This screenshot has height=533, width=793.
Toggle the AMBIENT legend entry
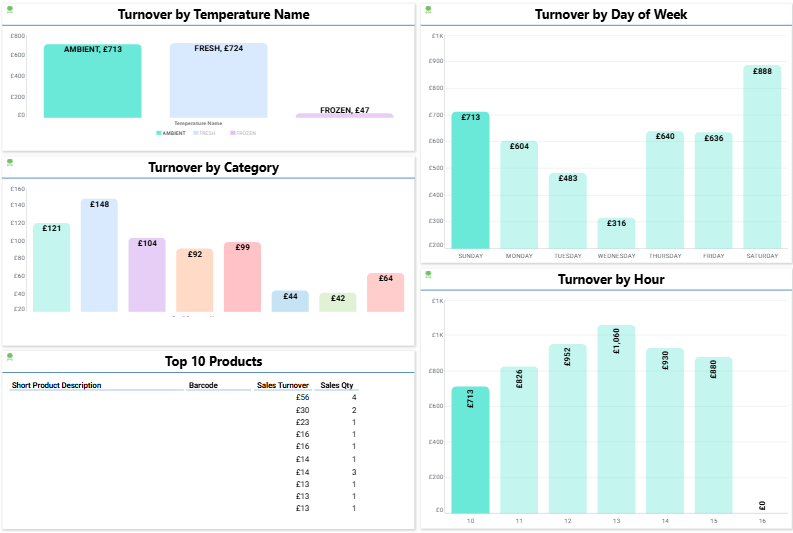point(170,133)
